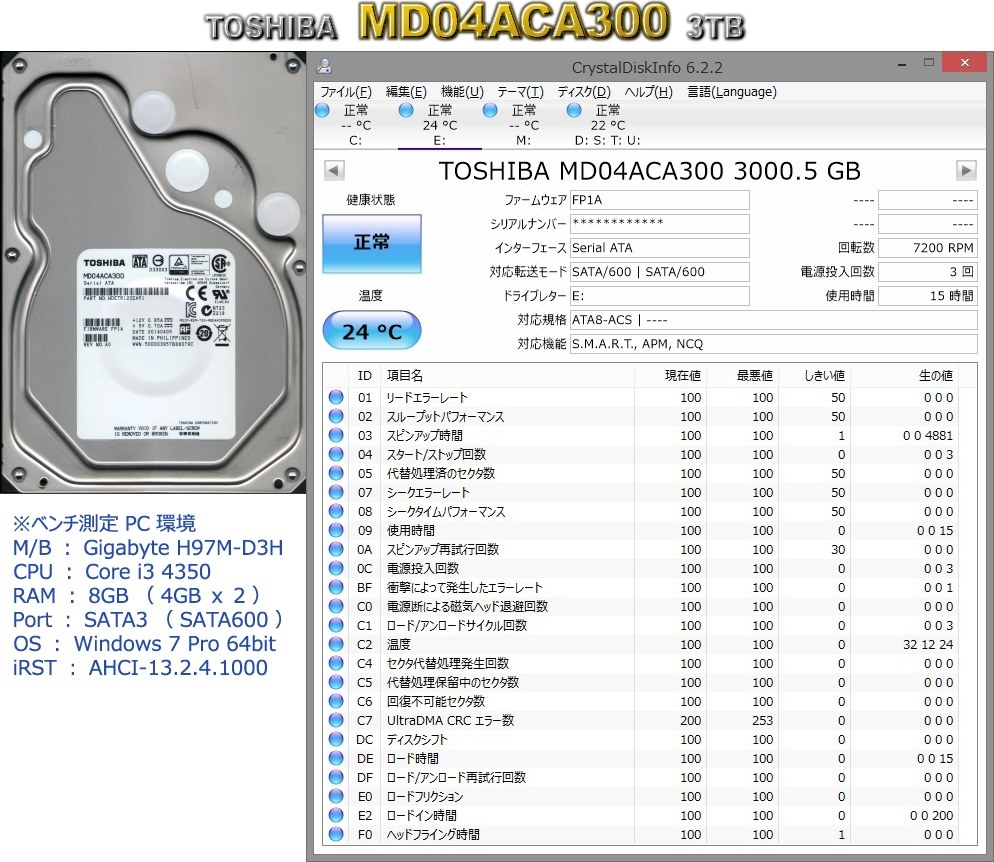Click status icon for 08 シークタイムパフォーマンス
The width and height of the screenshot is (994, 862).
[336, 511]
